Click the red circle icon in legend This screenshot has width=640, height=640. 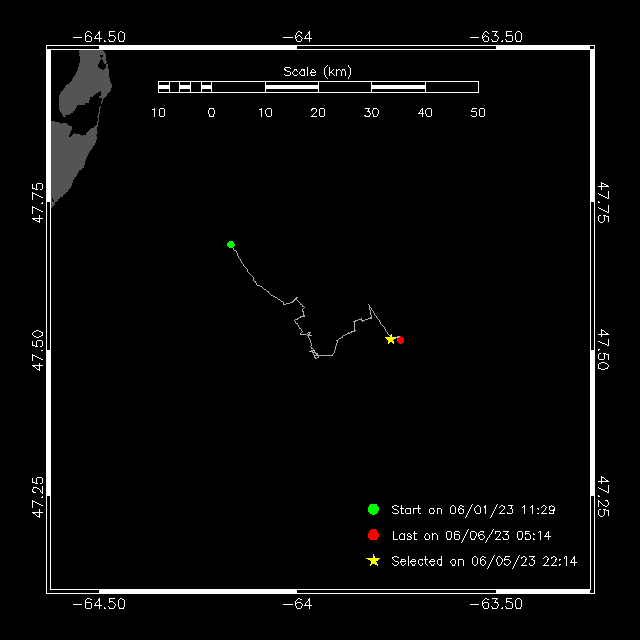pyautogui.click(x=373, y=535)
